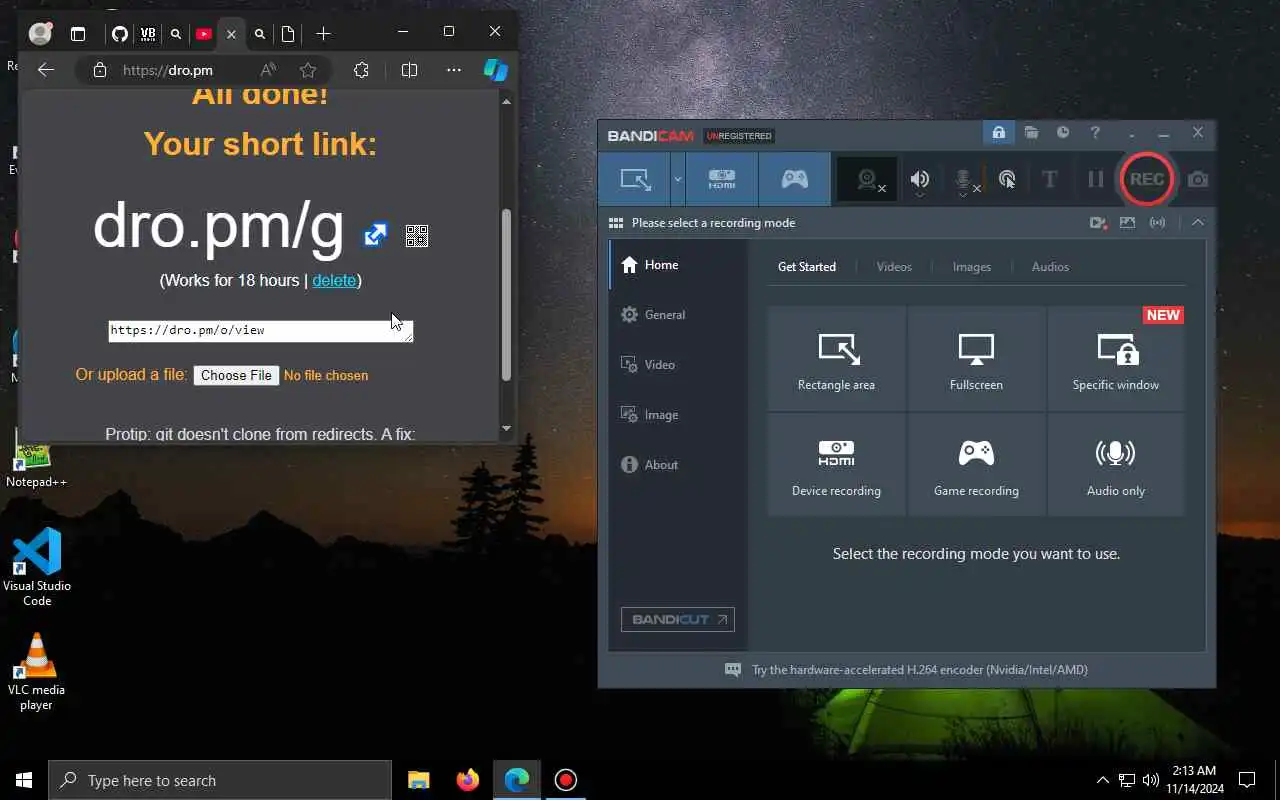1280x800 pixels.
Task: Go back with Edge's back arrow
Action: point(45,70)
